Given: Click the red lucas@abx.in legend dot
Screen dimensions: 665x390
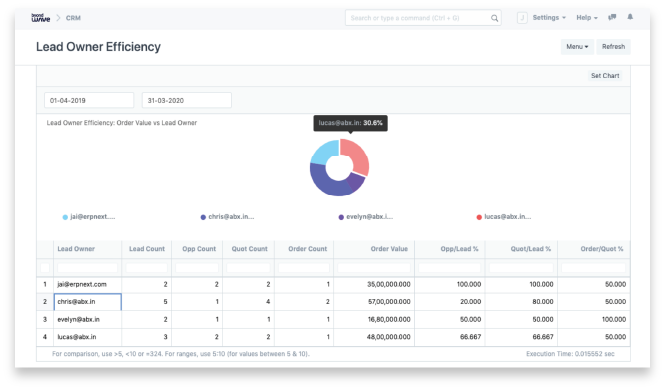Looking at the screenshot, I should click(x=479, y=217).
